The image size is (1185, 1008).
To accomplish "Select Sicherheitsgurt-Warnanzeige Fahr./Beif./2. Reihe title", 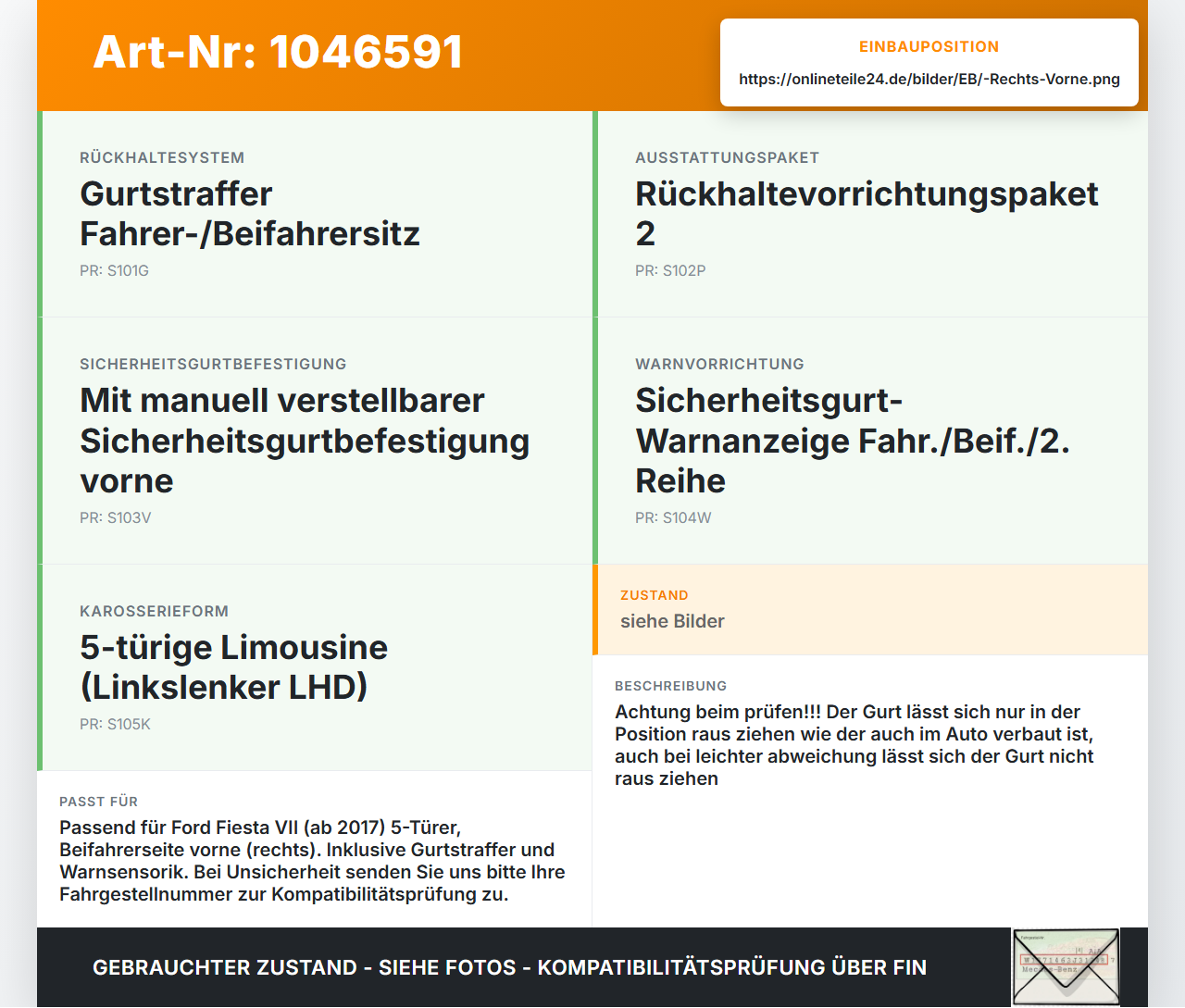I will tap(853, 441).
